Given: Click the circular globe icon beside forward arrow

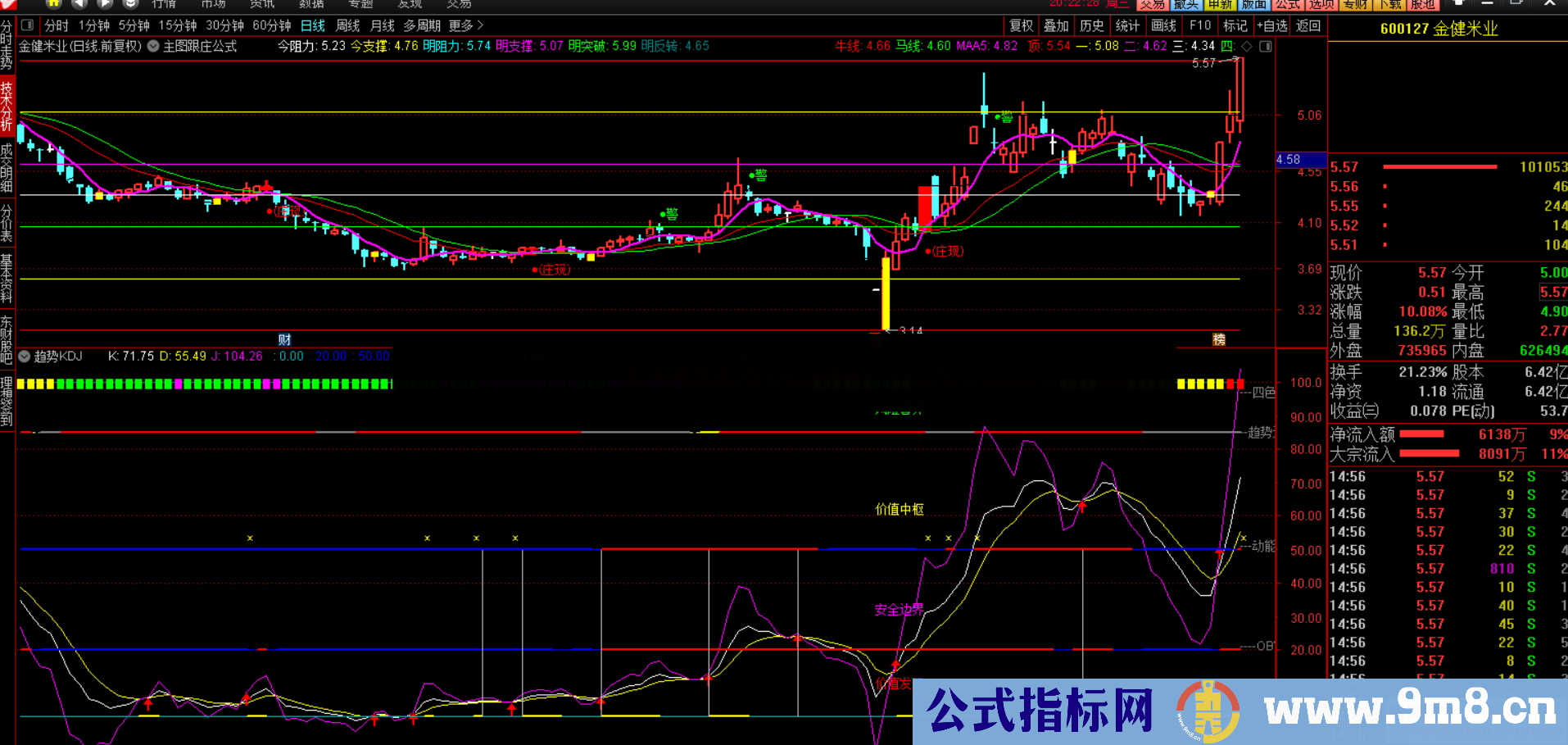Looking at the screenshot, I should tap(131, 3).
